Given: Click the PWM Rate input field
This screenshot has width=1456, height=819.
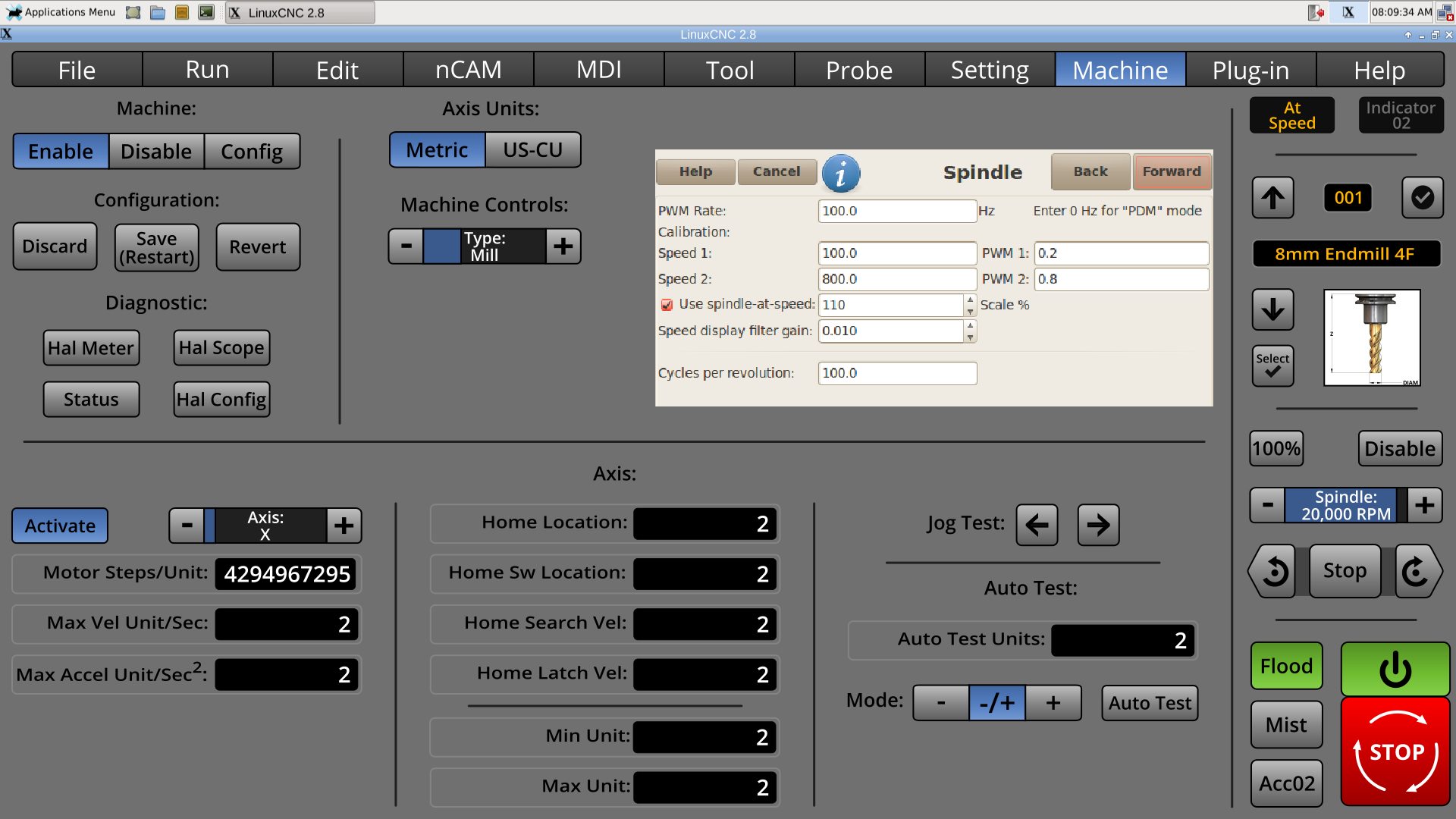Looking at the screenshot, I should coord(897,211).
